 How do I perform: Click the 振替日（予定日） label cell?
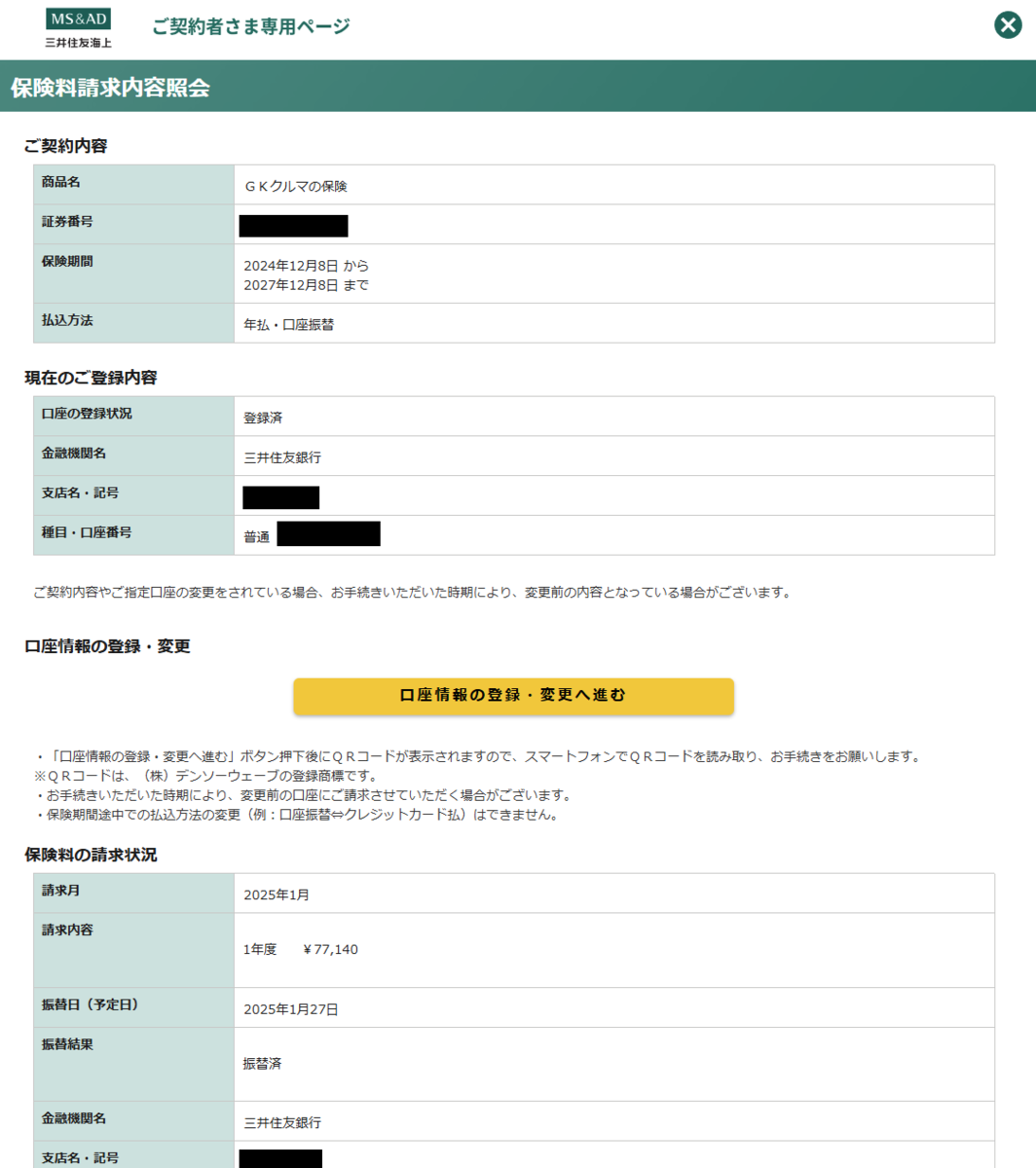(134, 1007)
